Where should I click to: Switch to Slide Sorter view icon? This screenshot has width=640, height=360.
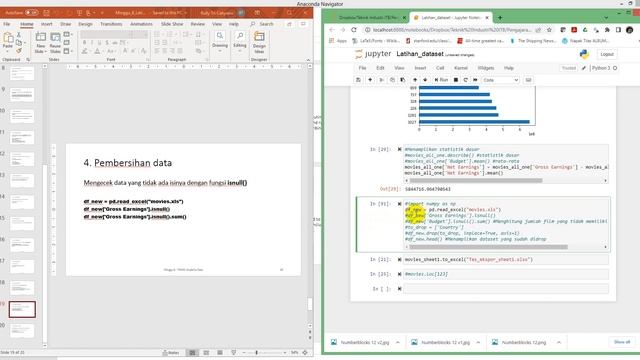[x=206, y=353]
